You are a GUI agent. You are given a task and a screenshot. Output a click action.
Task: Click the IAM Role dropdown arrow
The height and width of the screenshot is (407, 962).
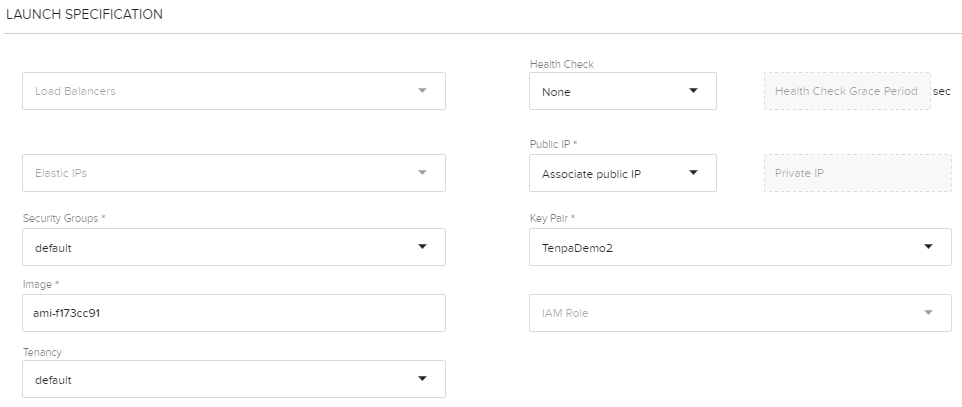(x=928, y=313)
